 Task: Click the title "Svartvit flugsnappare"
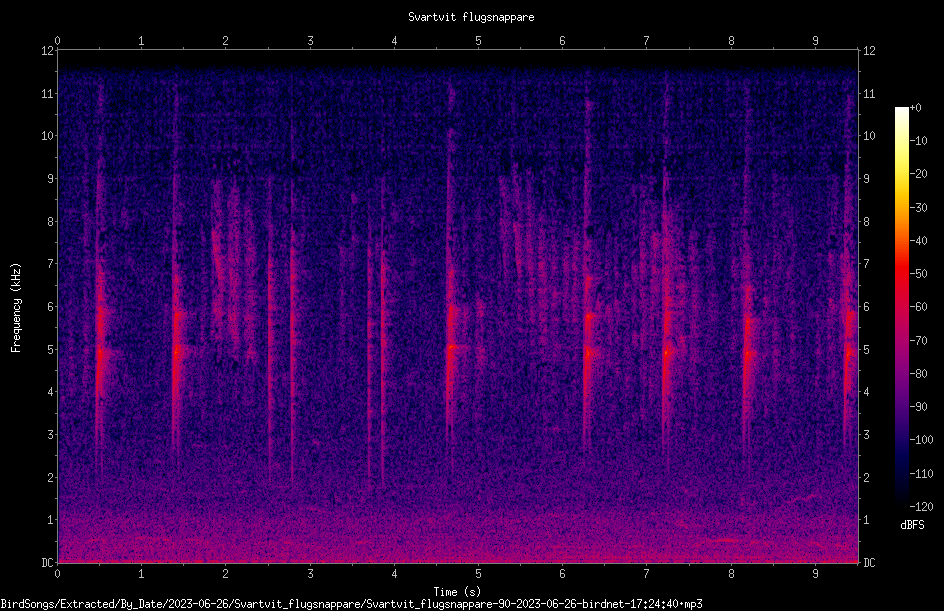point(471,17)
